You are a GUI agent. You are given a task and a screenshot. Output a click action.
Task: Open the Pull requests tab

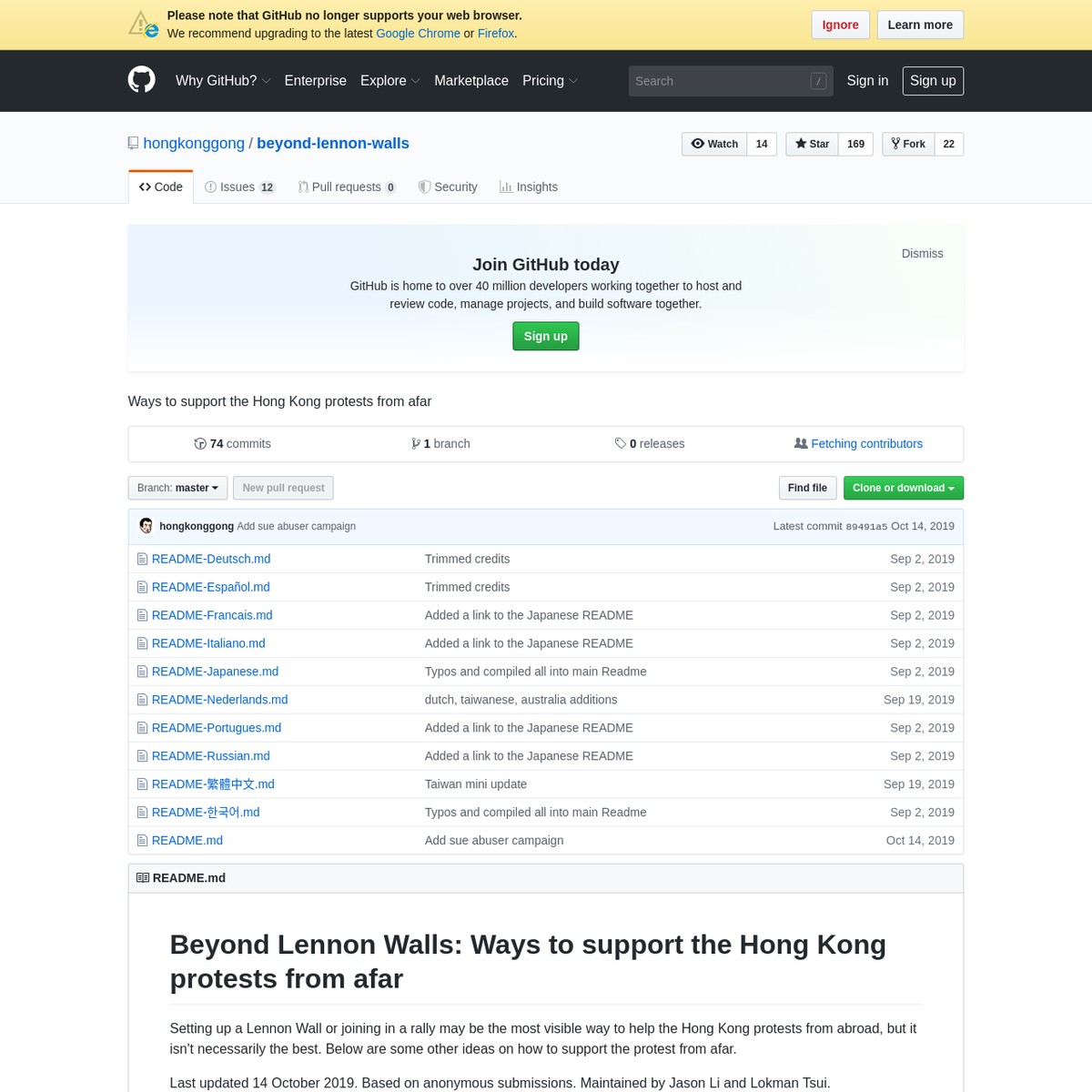[x=347, y=187]
